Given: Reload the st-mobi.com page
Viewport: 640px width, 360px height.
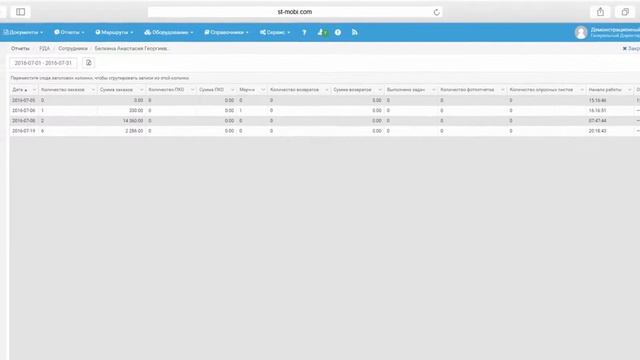Looking at the screenshot, I should [436, 12].
